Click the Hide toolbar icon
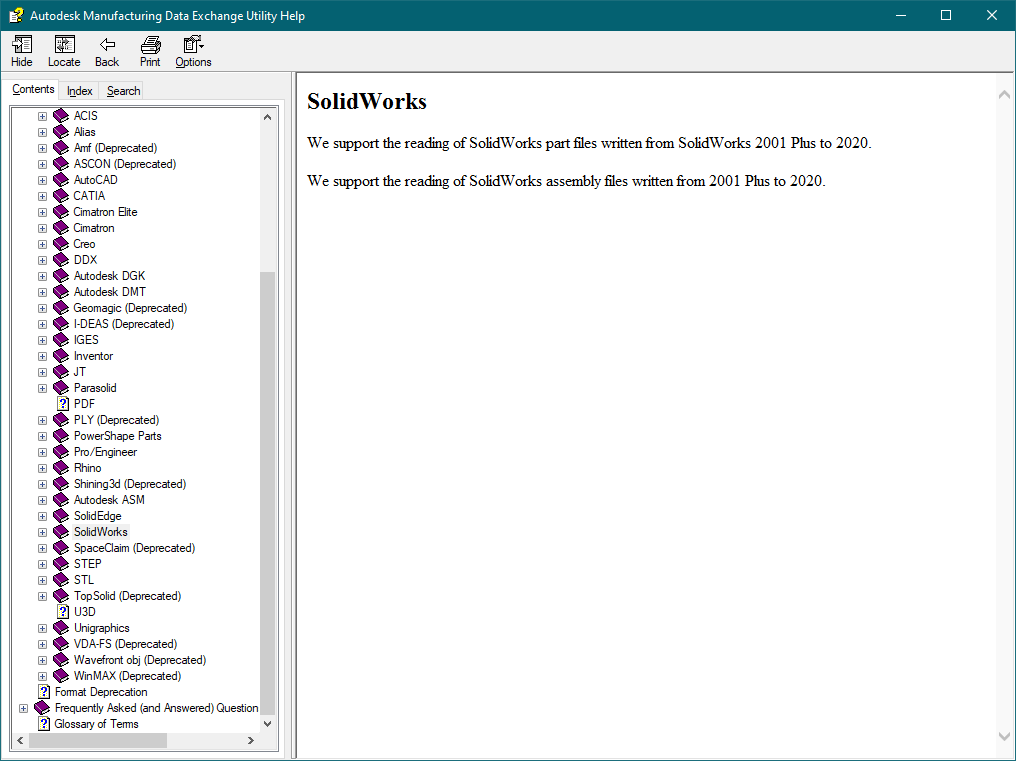Screen dimensions: 1016x761 pos(21,44)
